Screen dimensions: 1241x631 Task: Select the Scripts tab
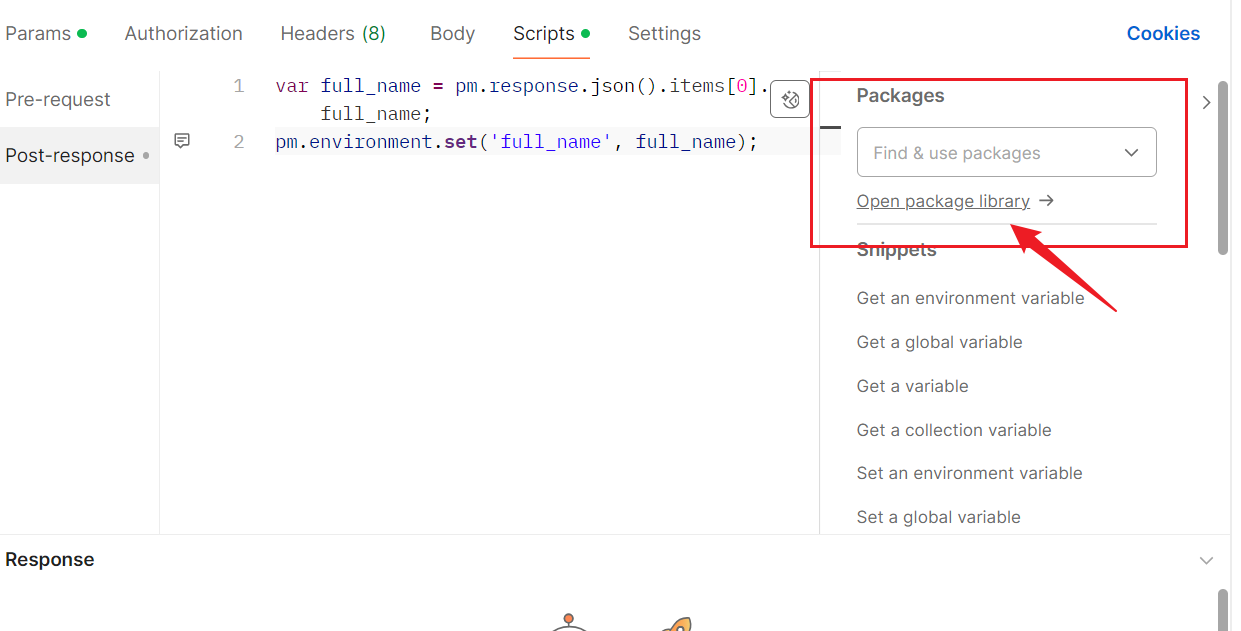pyautogui.click(x=551, y=33)
